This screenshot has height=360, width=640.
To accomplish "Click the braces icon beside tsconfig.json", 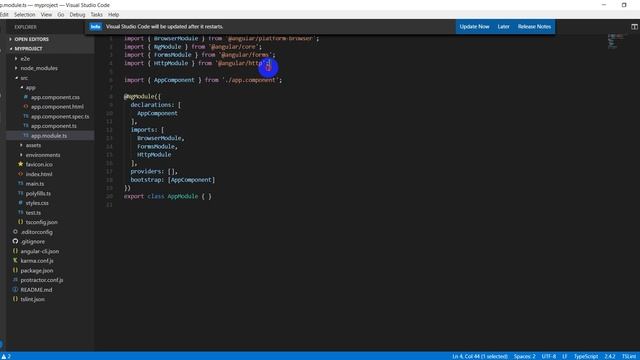I will 20,222.
